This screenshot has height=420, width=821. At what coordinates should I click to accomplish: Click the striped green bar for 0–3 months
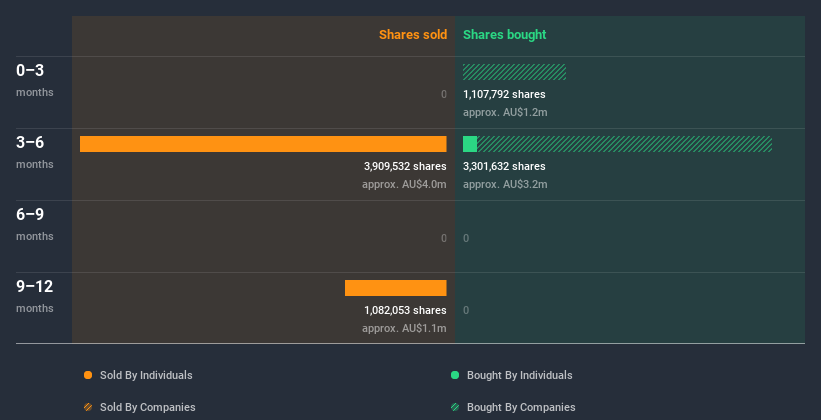tap(514, 72)
